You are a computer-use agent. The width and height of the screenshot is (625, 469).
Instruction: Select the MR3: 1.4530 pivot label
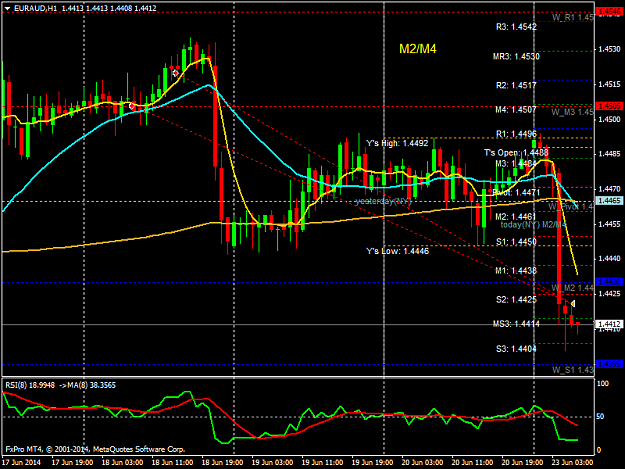[x=516, y=57]
